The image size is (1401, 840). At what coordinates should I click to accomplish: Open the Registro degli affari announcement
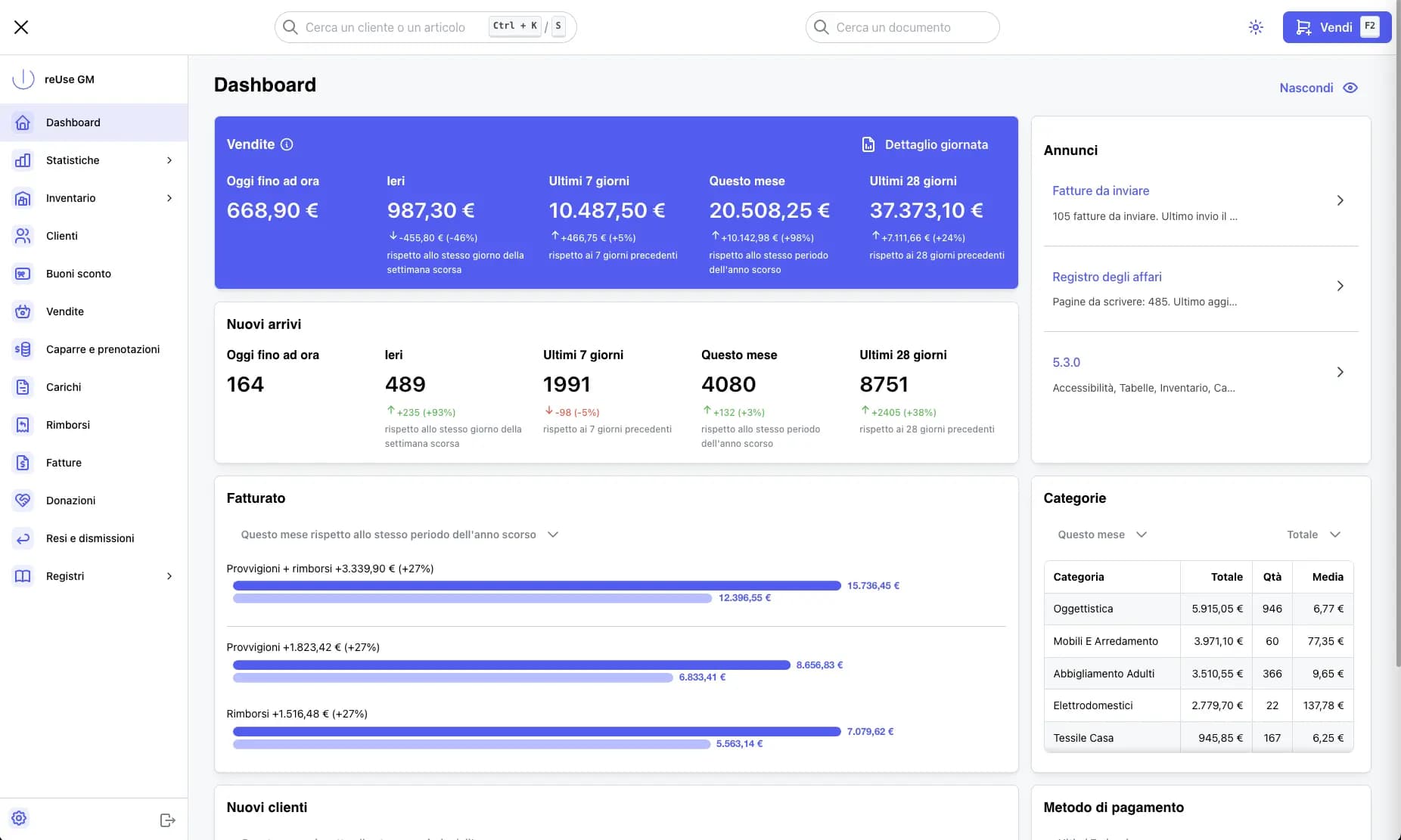click(x=1107, y=277)
